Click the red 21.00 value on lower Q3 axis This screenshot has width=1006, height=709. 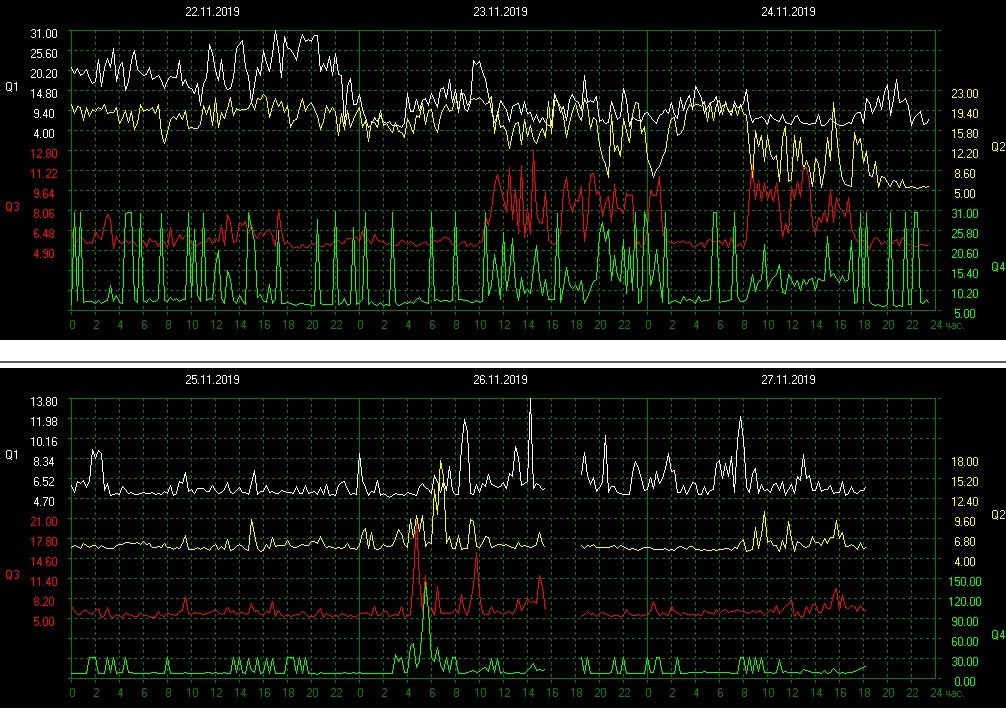point(45,521)
